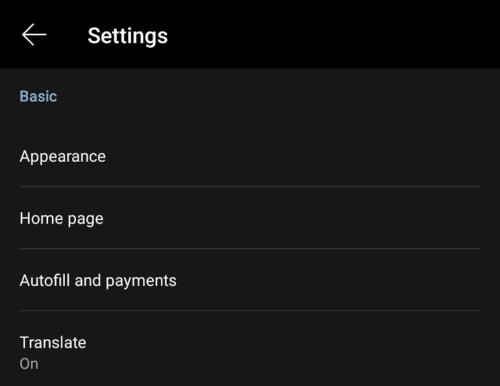Go back using the arrow icon
The width and height of the screenshot is (500, 386).
pyautogui.click(x=34, y=35)
